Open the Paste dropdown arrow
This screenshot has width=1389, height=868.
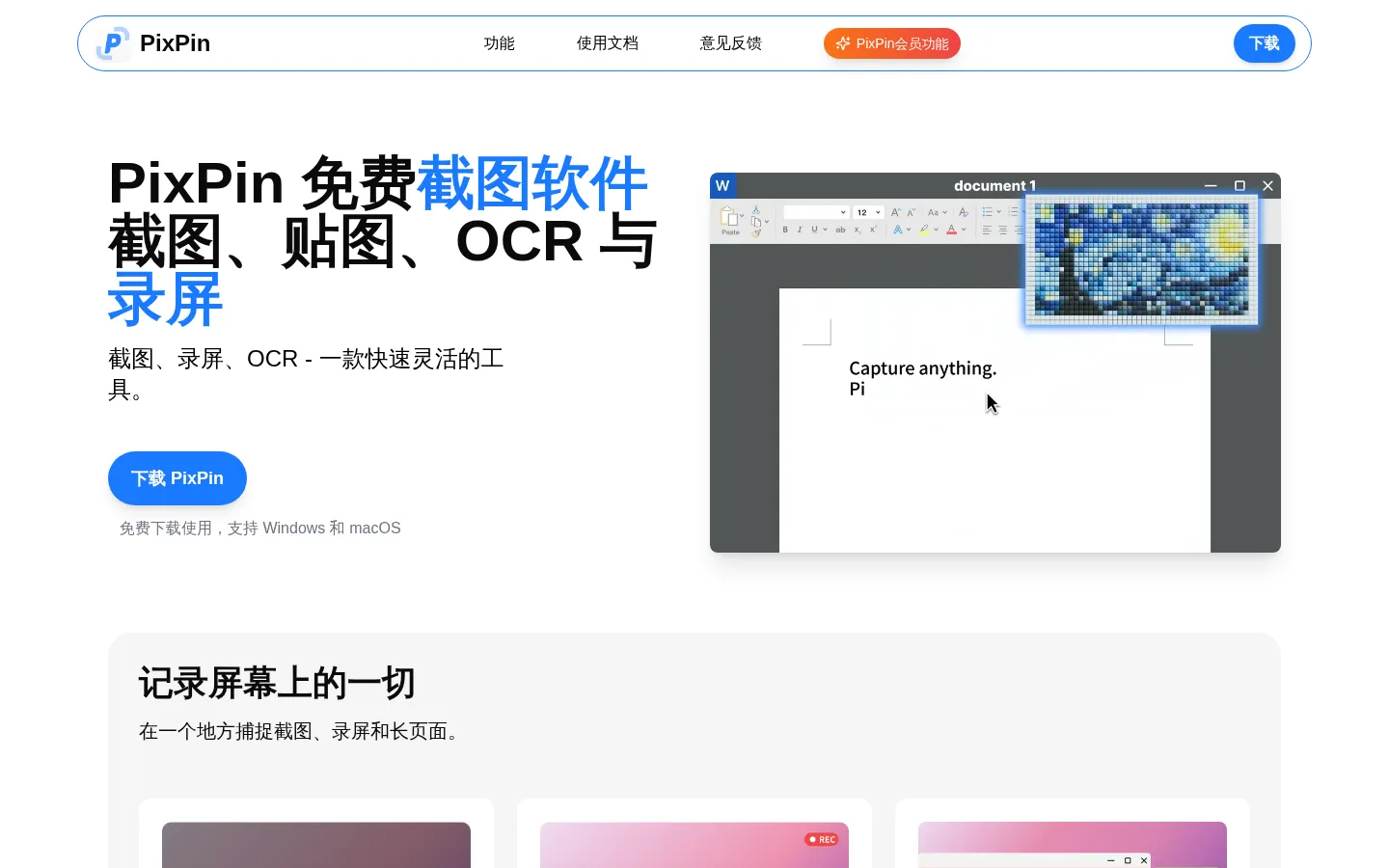742,215
